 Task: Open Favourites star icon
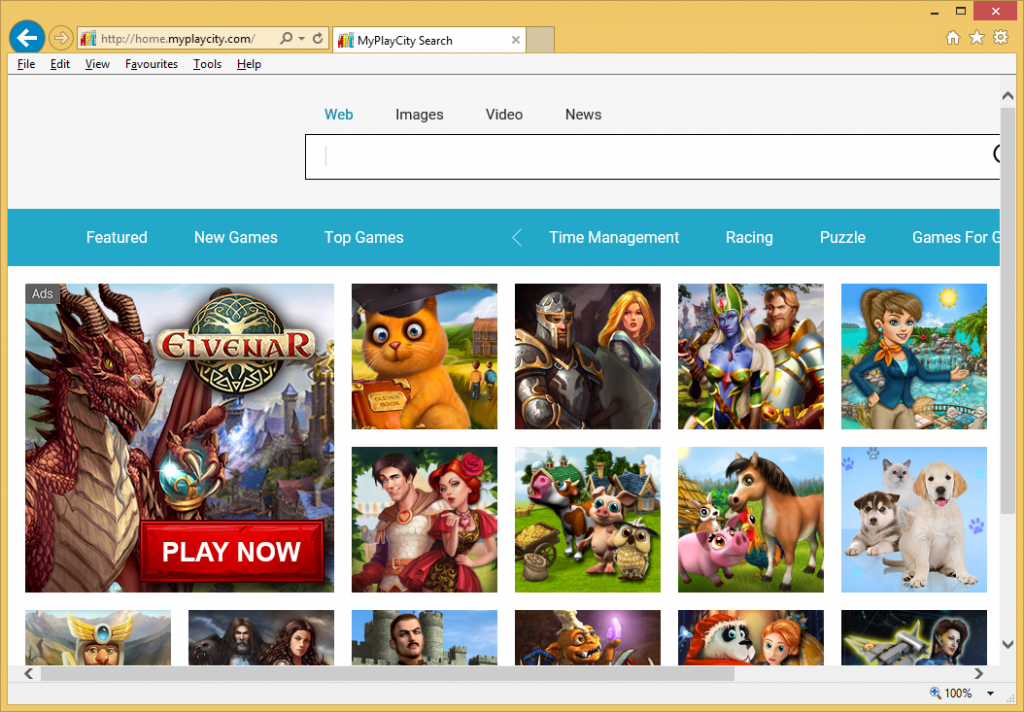tap(976, 38)
